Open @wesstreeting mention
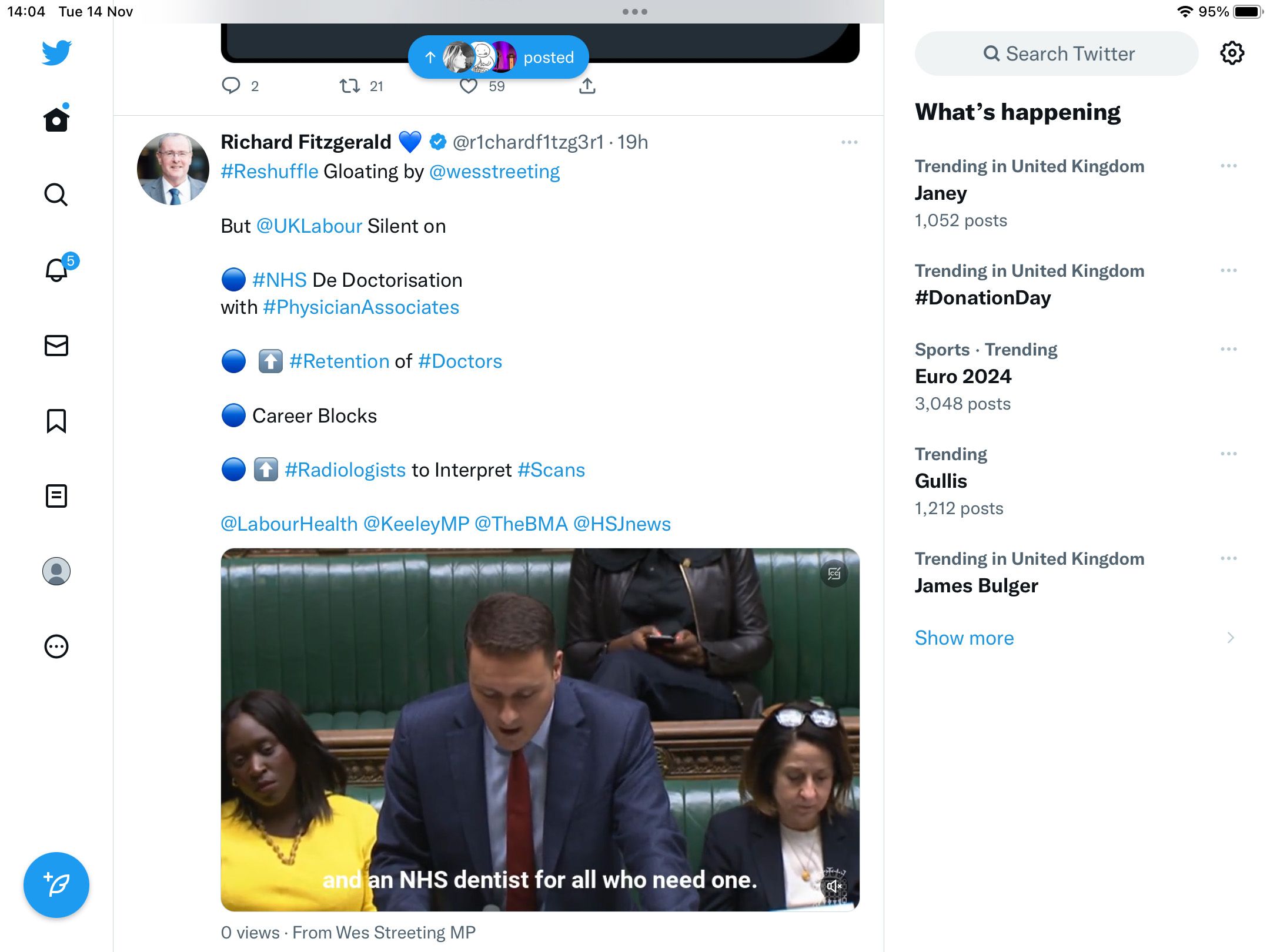The height and width of the screenshot is (952, 1270). 494,172
